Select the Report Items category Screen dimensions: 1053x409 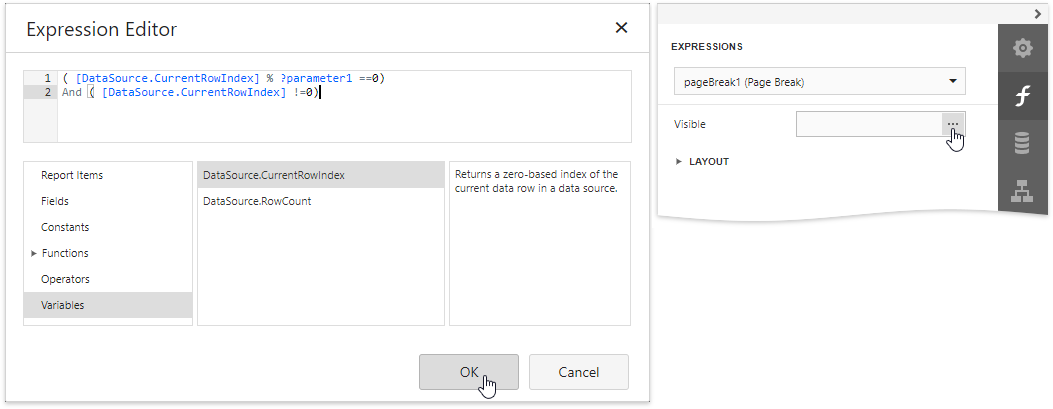tap(72, 176)
